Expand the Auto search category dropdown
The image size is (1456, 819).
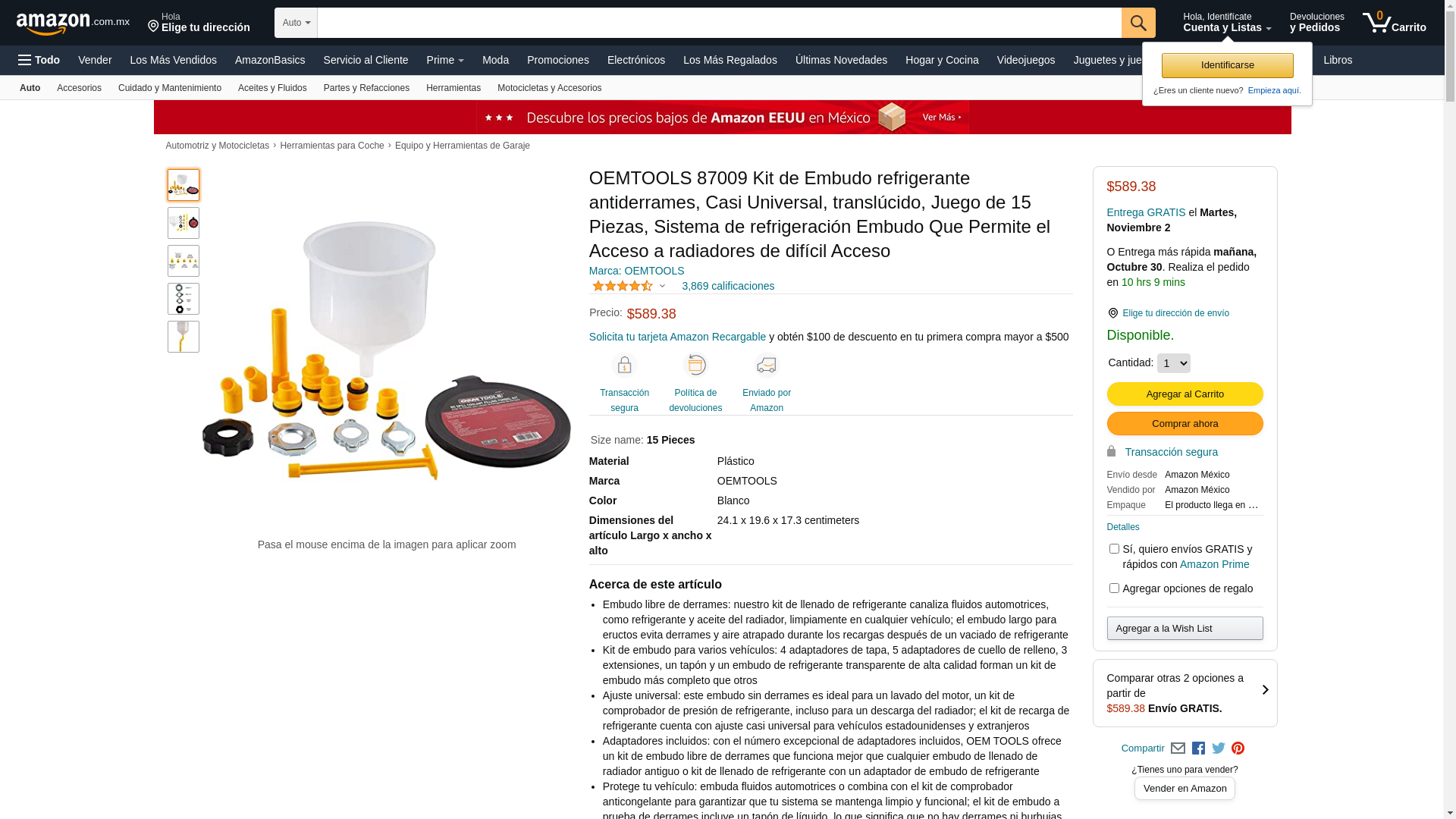tap(296, 23)
